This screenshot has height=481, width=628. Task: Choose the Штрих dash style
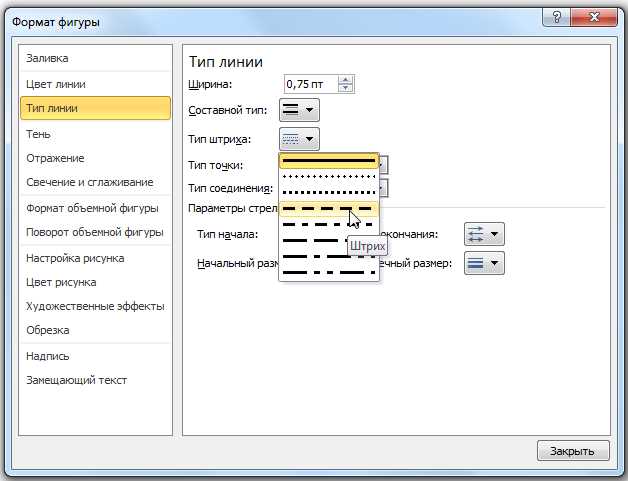pos(329,209)
